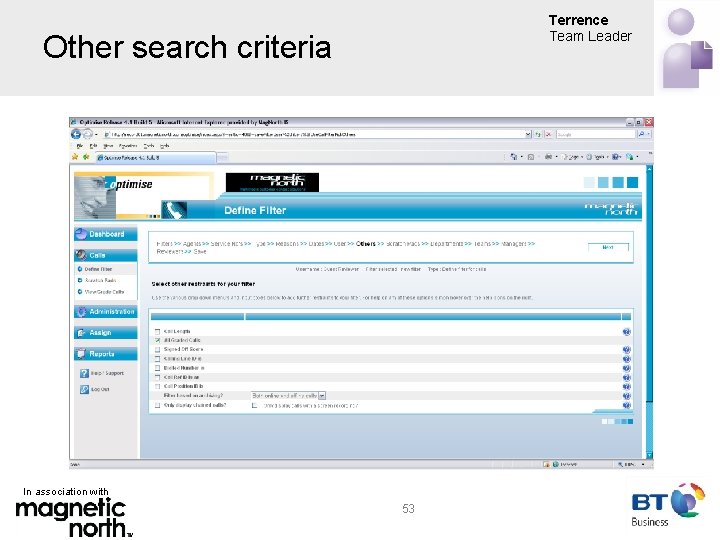
Task: Untick the All Graded Calls checkbox
Action: point(158,341)
